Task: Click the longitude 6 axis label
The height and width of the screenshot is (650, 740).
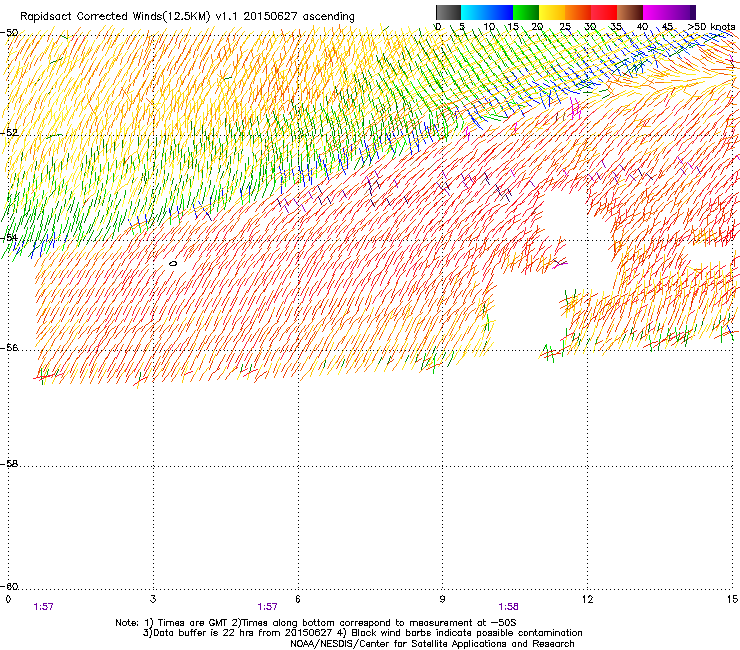Action: (x=298, y=599)
